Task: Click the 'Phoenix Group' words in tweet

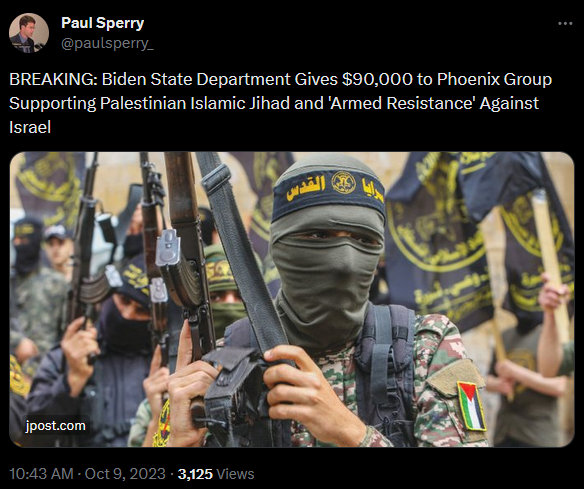Action: point(494,79)
